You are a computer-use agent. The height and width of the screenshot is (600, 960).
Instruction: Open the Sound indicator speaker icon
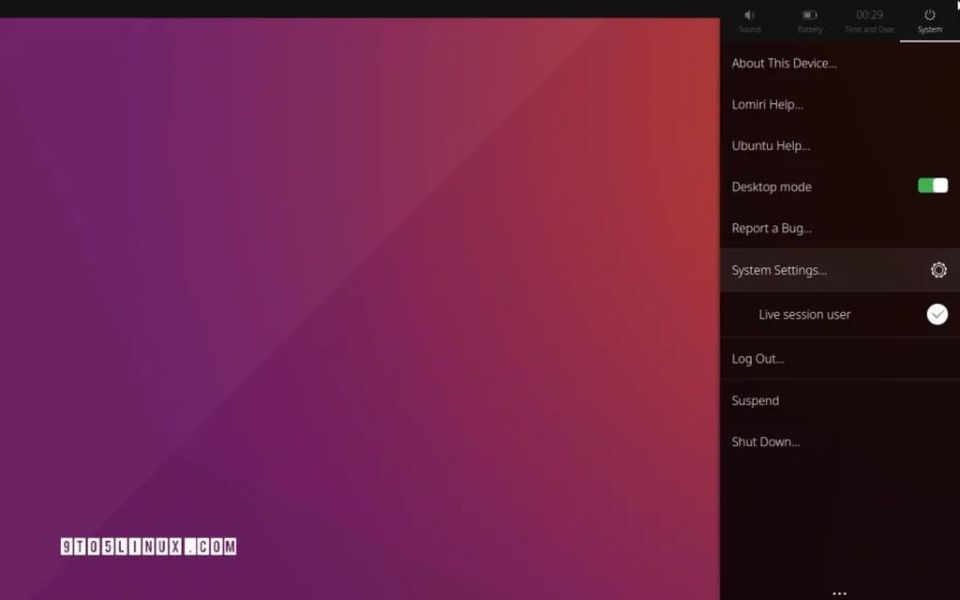(x=749, y=15)
